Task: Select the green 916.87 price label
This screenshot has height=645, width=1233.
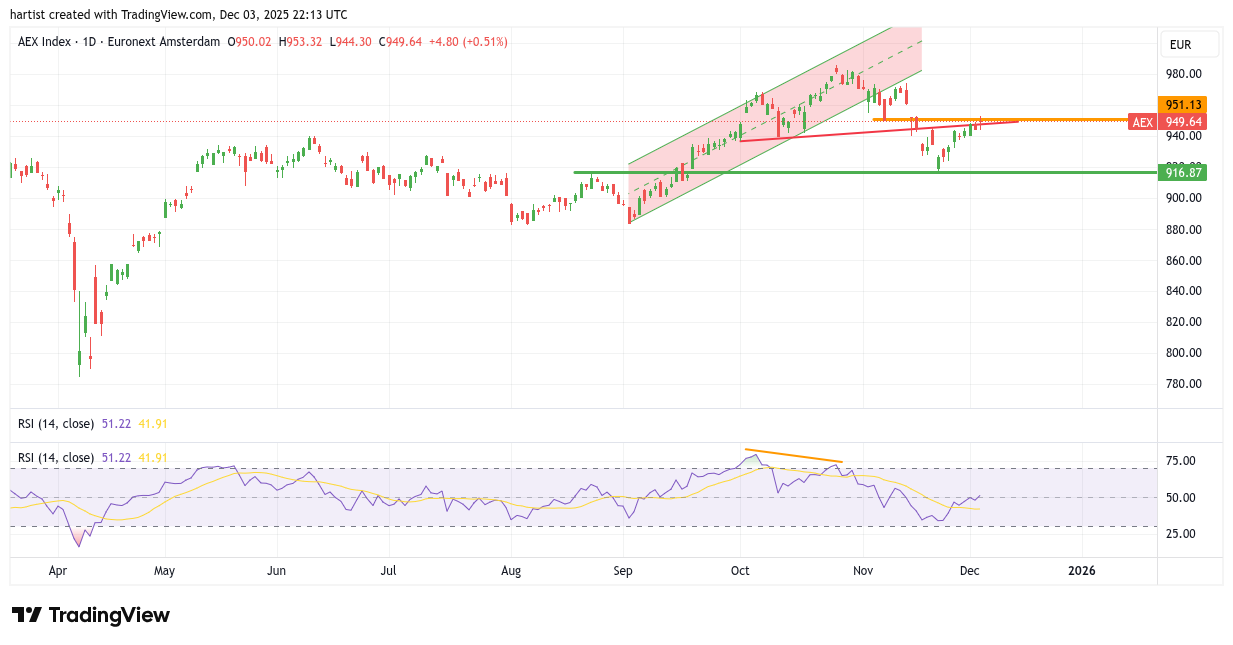Action: pos(1182,173)
